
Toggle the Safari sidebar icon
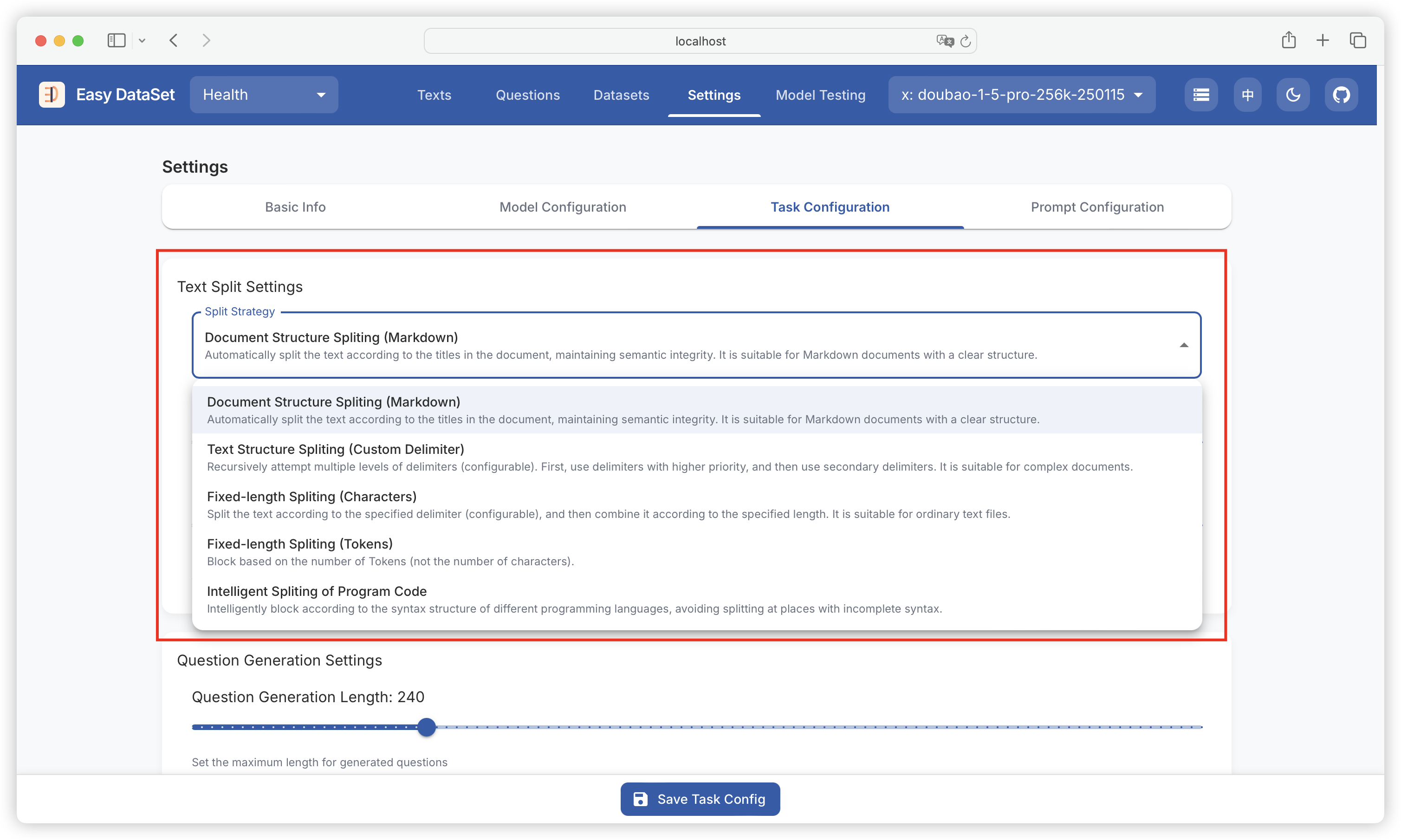click(116, 40)
